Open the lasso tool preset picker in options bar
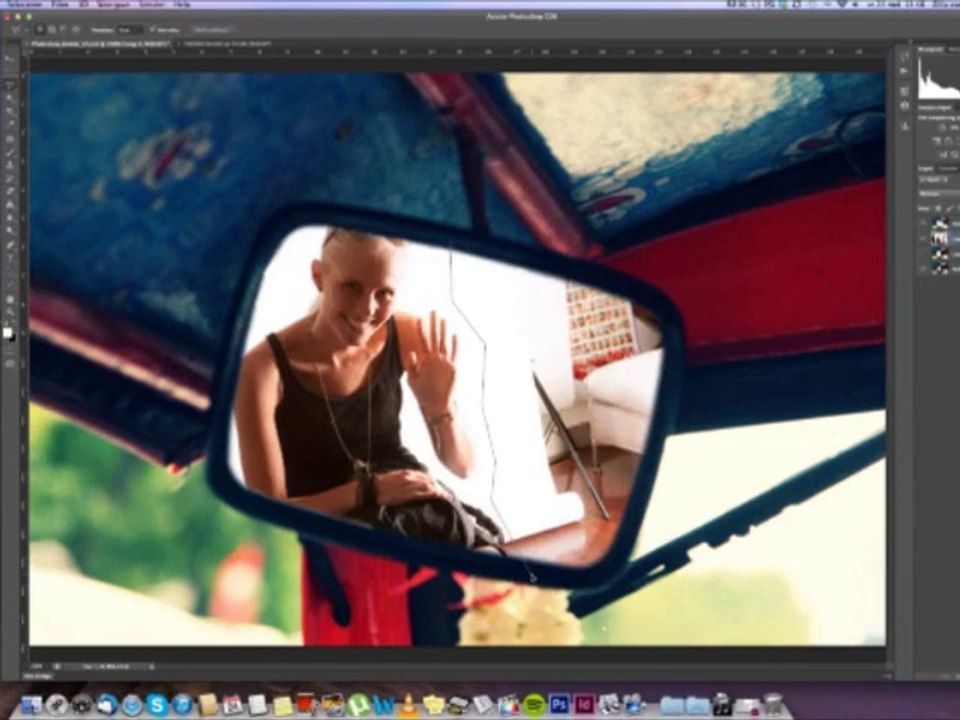 tap(18, 29)
